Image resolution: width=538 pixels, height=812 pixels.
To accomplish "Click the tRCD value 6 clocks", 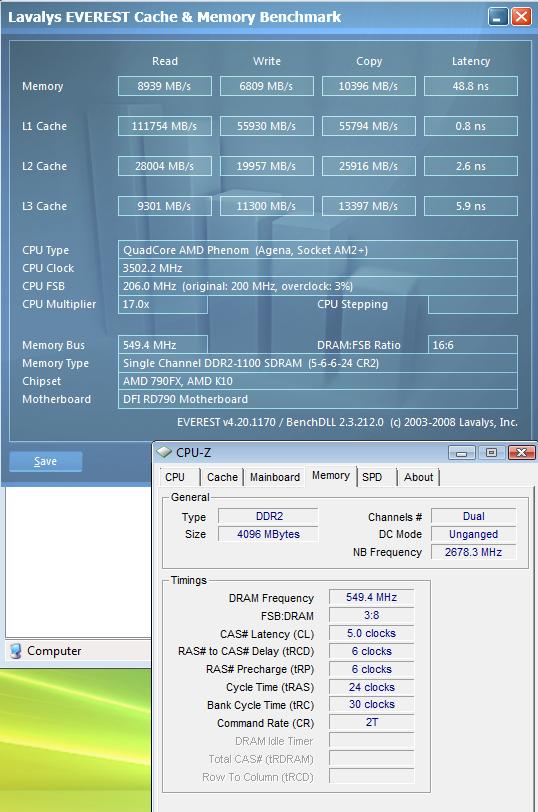I will coord(372,651).
